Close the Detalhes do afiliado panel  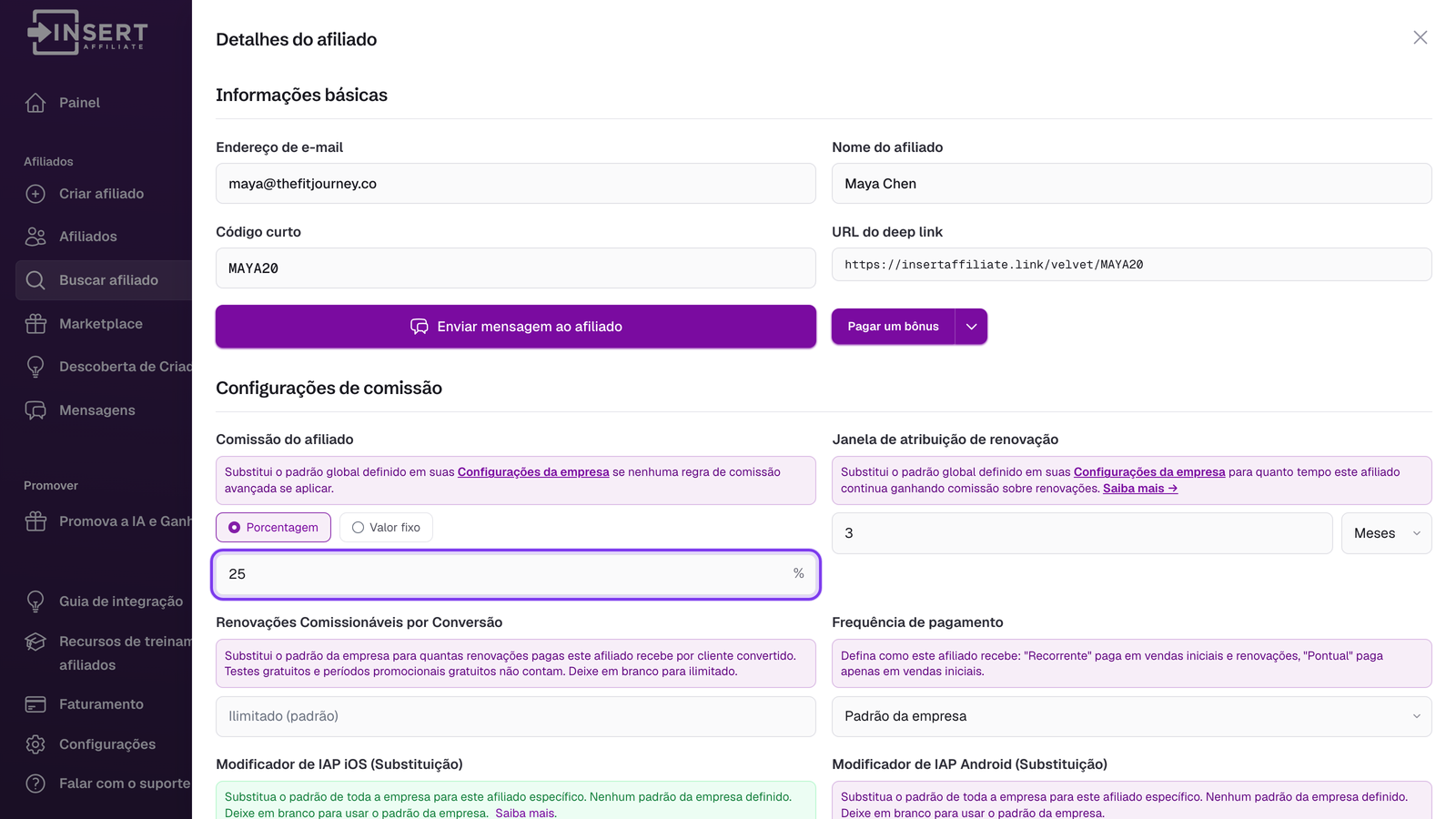(x=1421, y=37)
